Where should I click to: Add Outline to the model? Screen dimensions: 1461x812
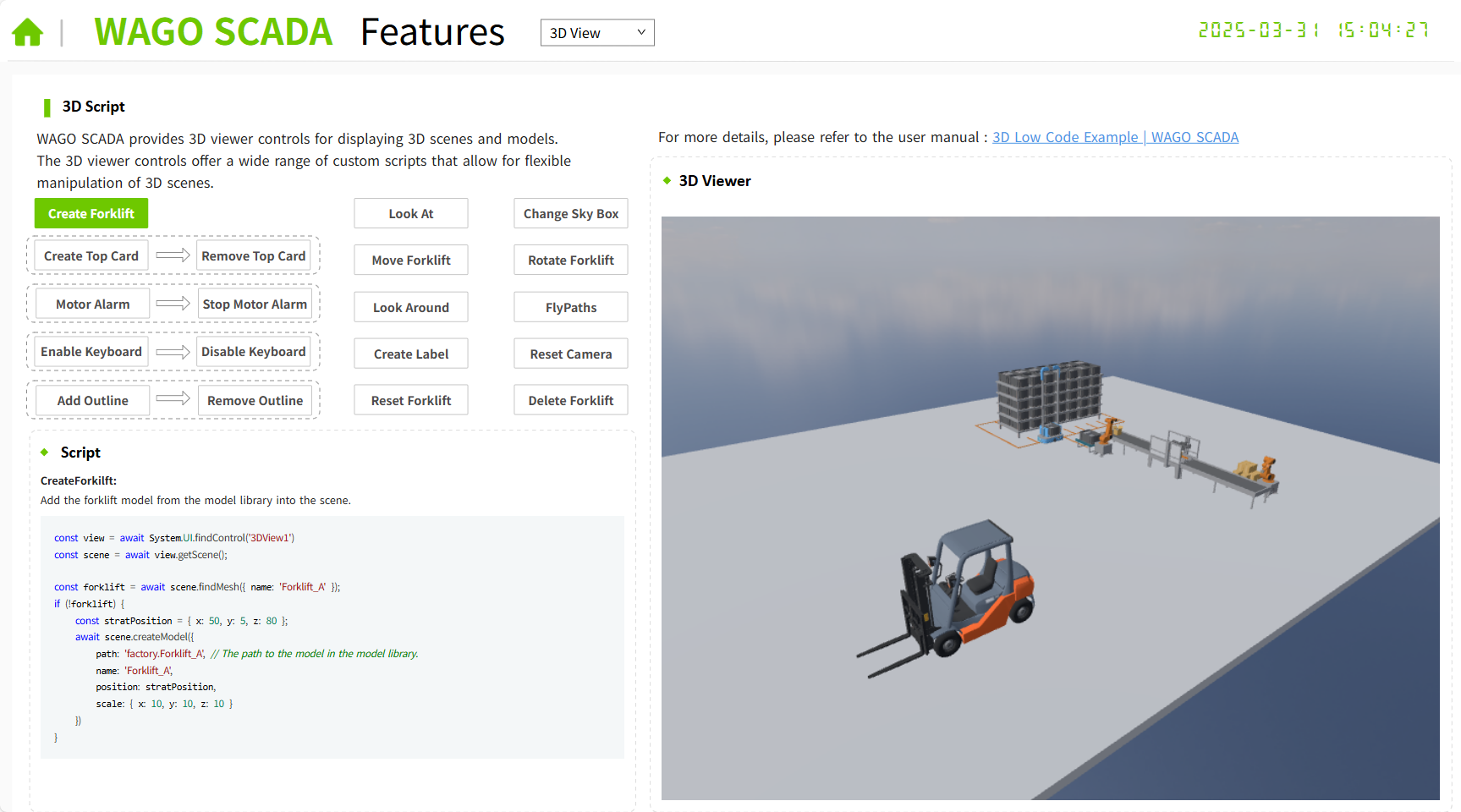coord(92,401)
